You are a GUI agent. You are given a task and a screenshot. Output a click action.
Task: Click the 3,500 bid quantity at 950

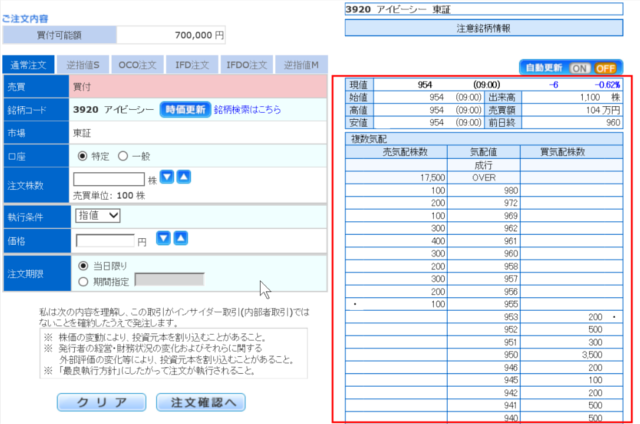[x=592, y=355]
